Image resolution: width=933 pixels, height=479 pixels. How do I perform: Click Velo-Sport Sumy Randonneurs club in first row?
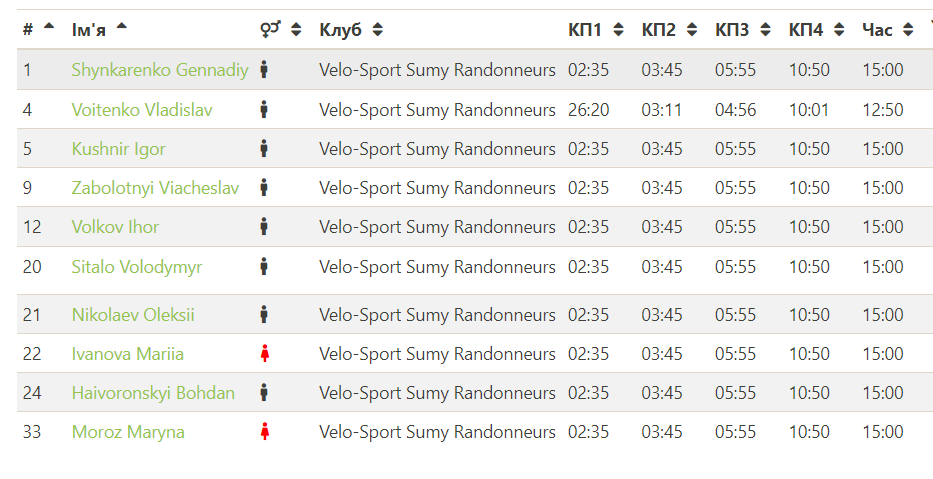tap(437, 70)
